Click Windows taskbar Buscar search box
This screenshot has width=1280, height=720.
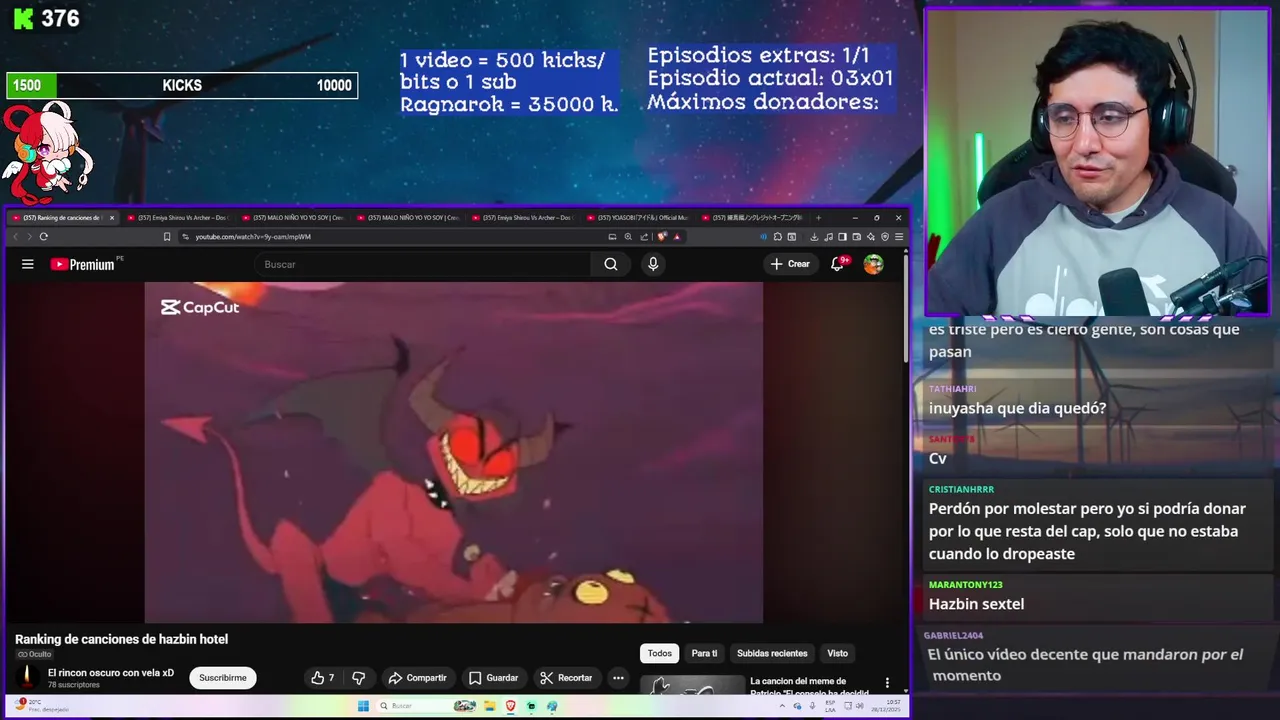tap(425, 706)
